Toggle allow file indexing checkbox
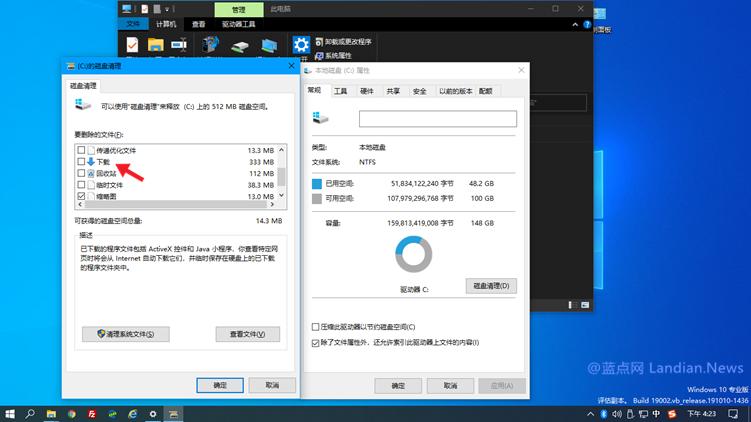 click(x=315, y=342)
